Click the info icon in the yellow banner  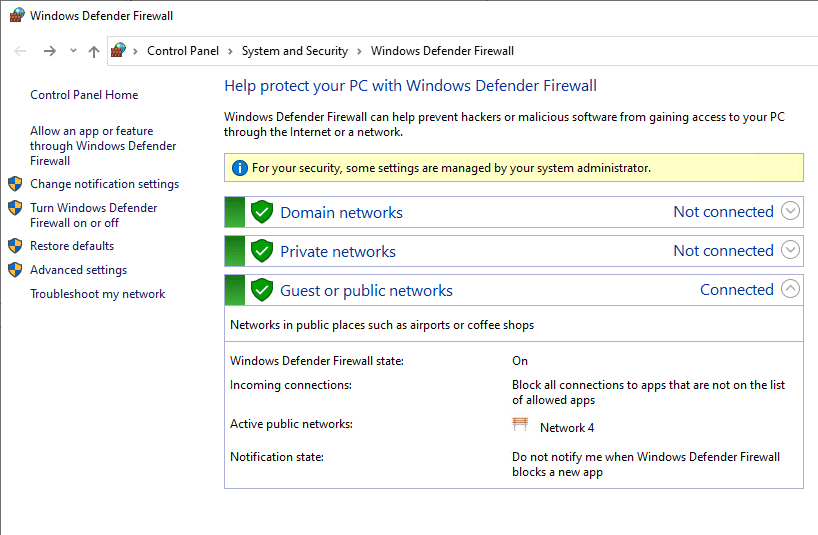click(239, 168)
